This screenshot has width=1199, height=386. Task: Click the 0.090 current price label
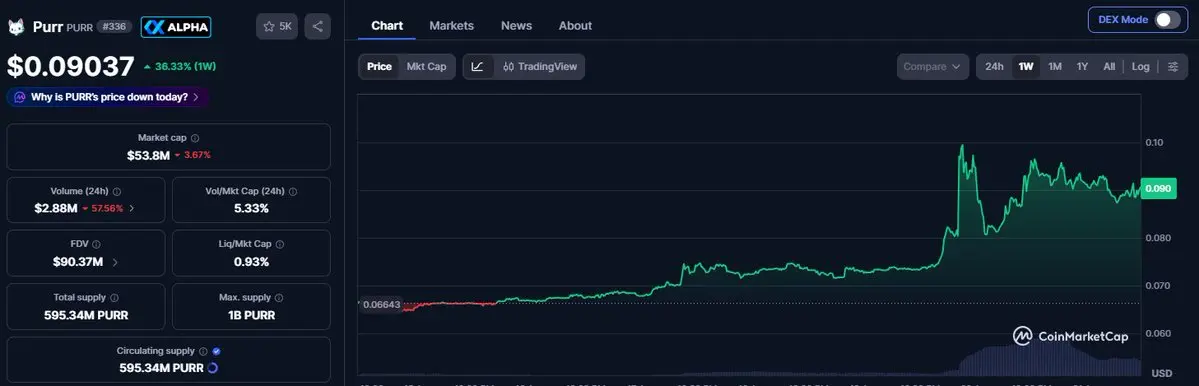[1158, 189]
